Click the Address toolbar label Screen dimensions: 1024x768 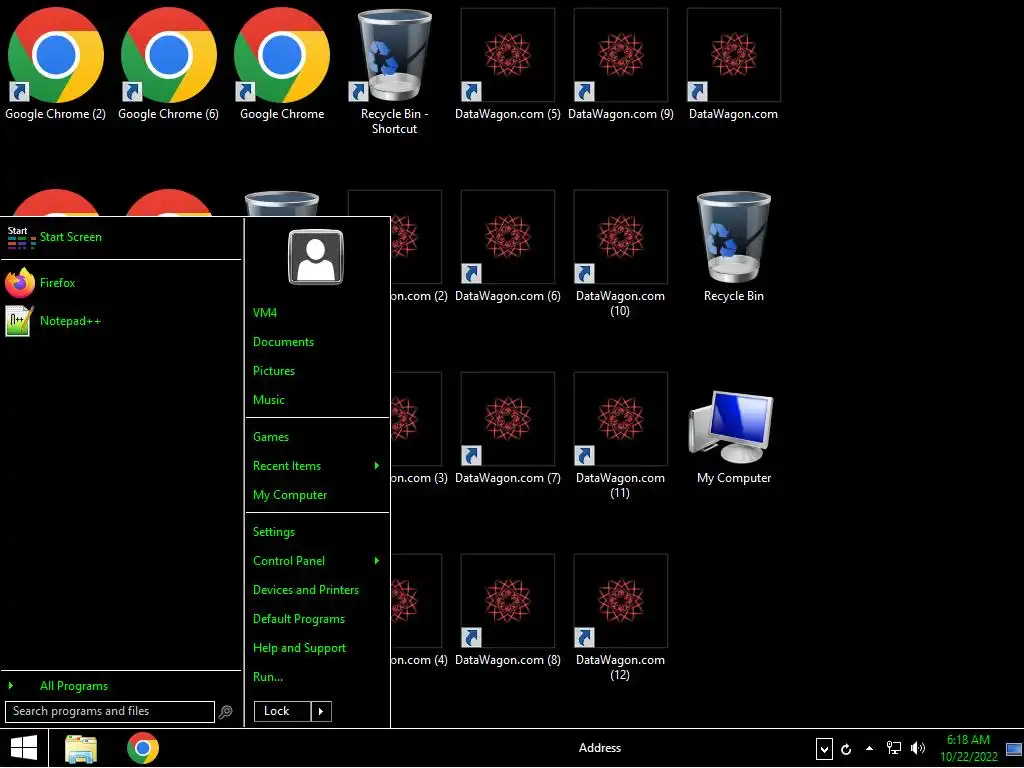[x=600, y=748]
